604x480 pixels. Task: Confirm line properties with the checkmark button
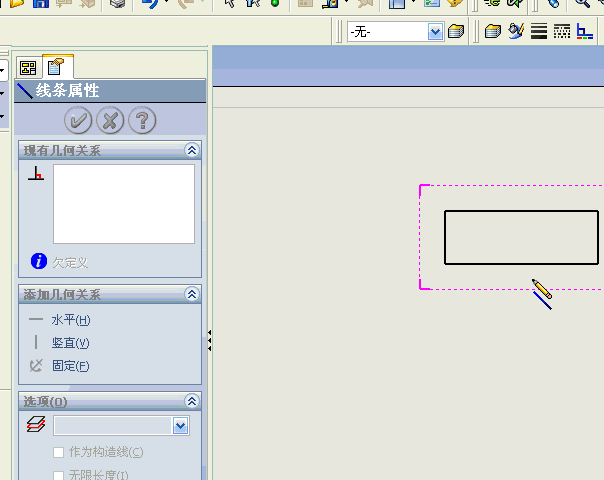(x=78, y=120)
